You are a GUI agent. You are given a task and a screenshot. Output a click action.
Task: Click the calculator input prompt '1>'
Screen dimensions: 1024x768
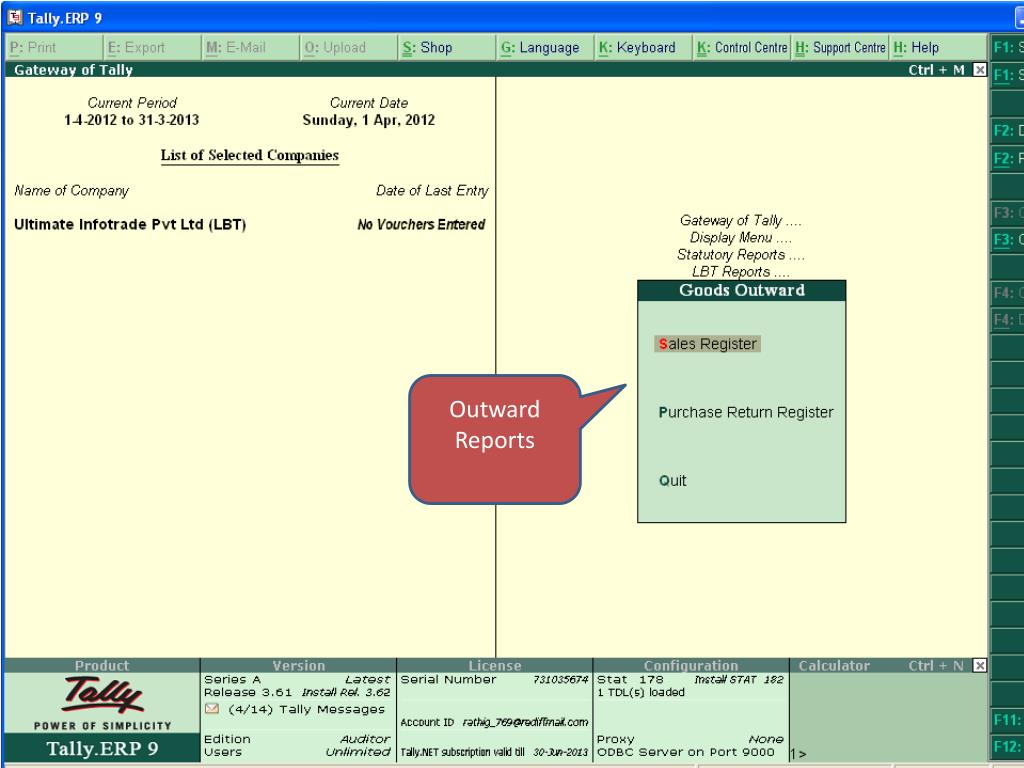[x=798, y=754]
